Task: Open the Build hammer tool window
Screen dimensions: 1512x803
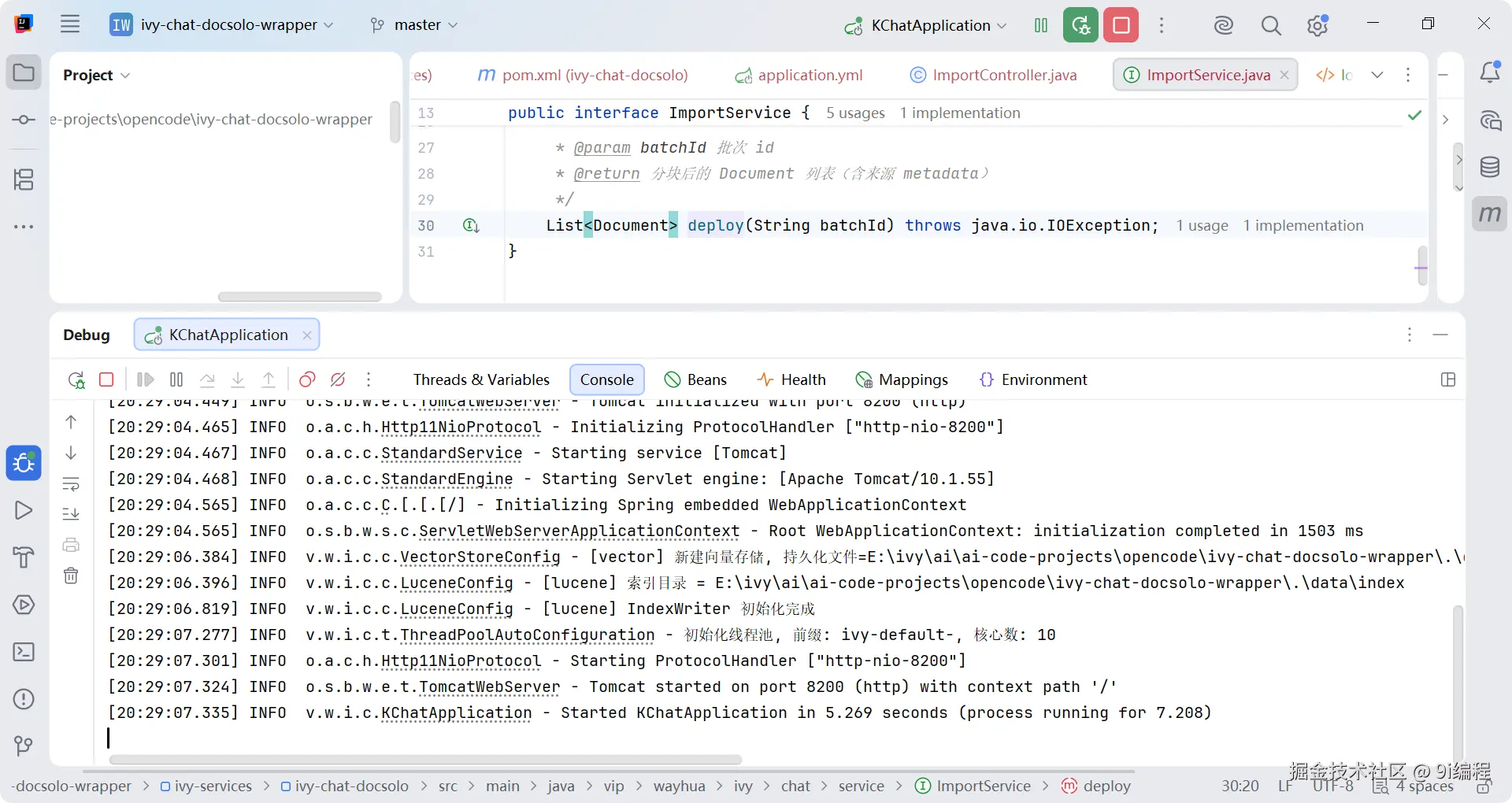Action: [24, 557]
